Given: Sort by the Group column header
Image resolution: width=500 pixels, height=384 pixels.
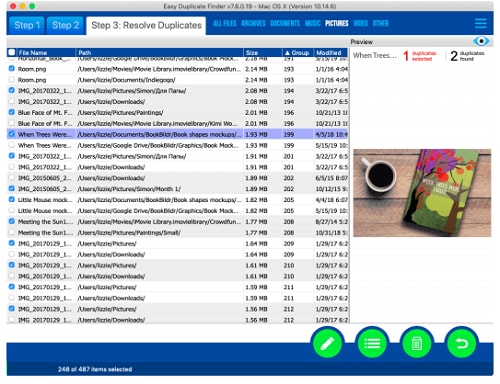Looking at the screenshot, I should click(x=297, y=53).
